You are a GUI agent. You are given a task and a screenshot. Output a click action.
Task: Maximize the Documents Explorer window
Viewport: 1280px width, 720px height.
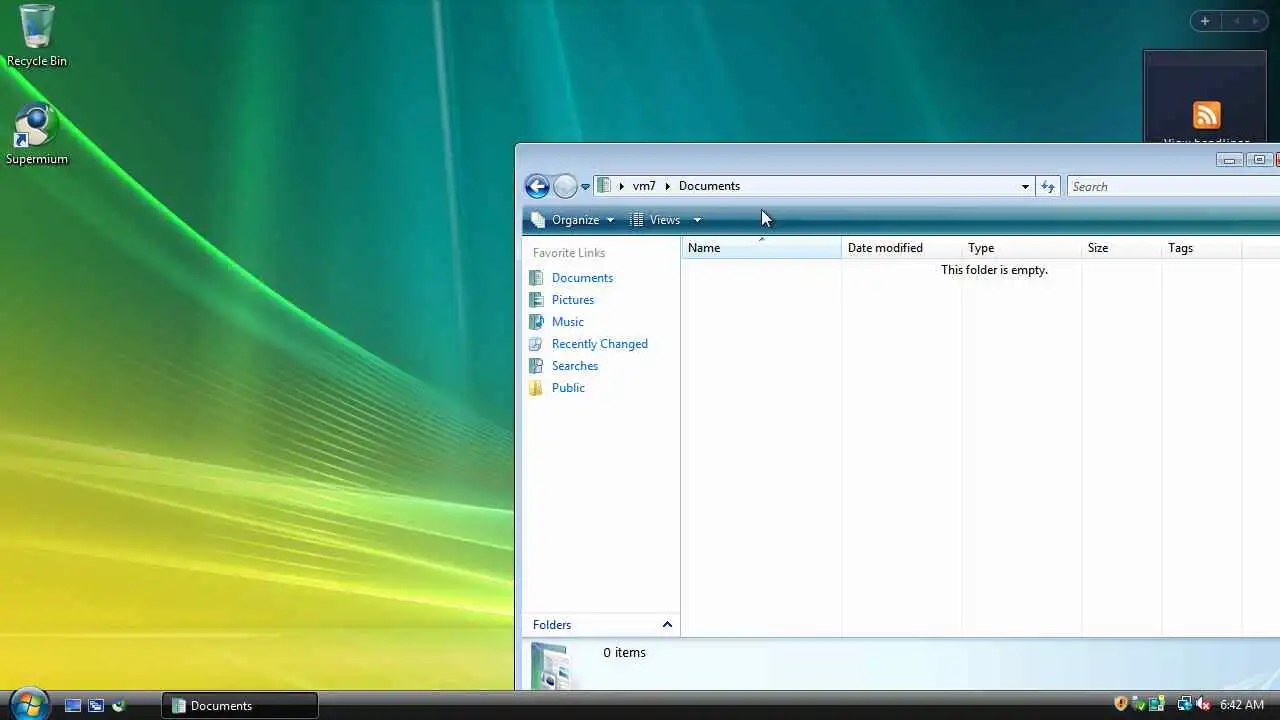pos(1258,160)
